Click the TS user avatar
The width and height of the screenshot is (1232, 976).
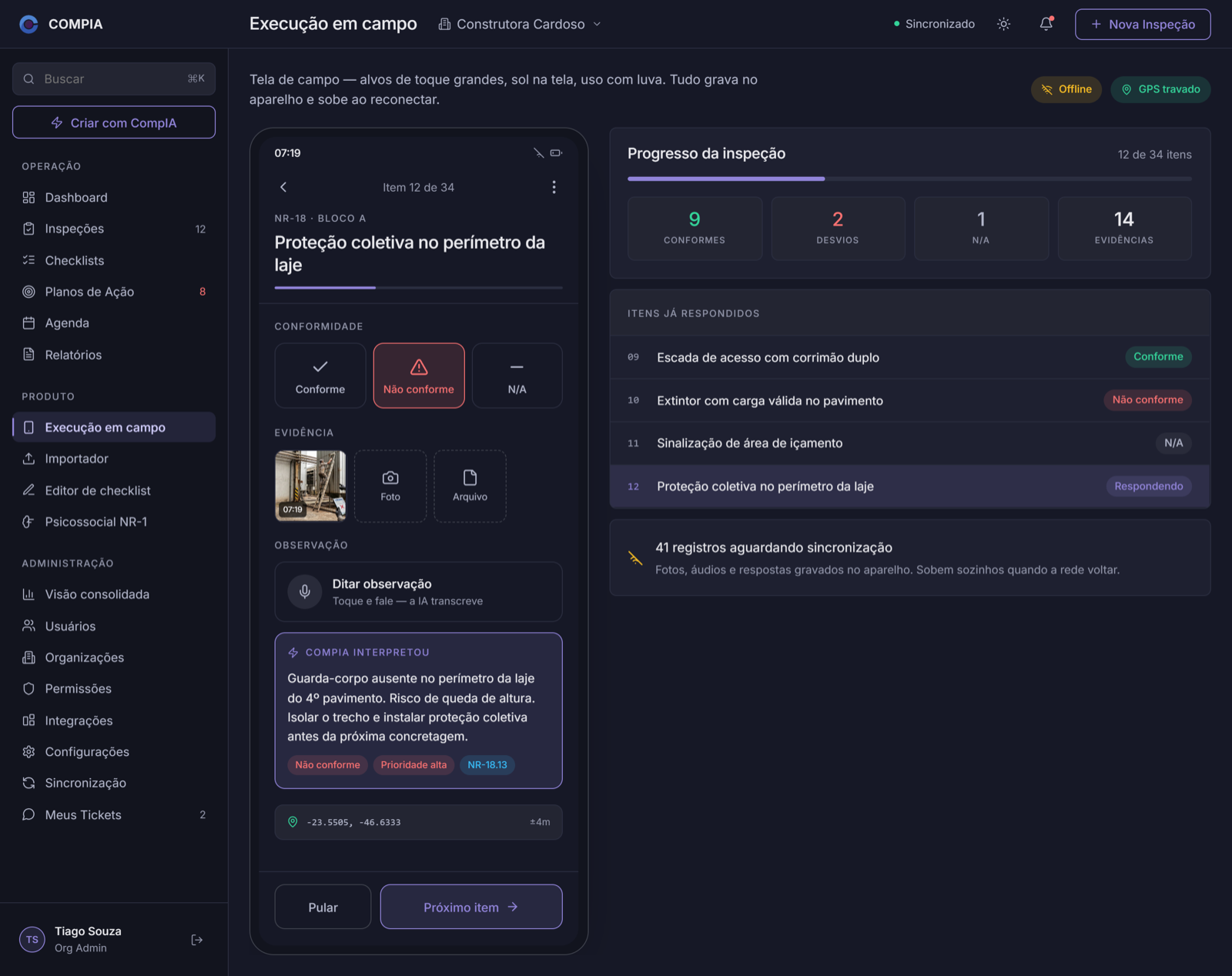pos(32,940)
